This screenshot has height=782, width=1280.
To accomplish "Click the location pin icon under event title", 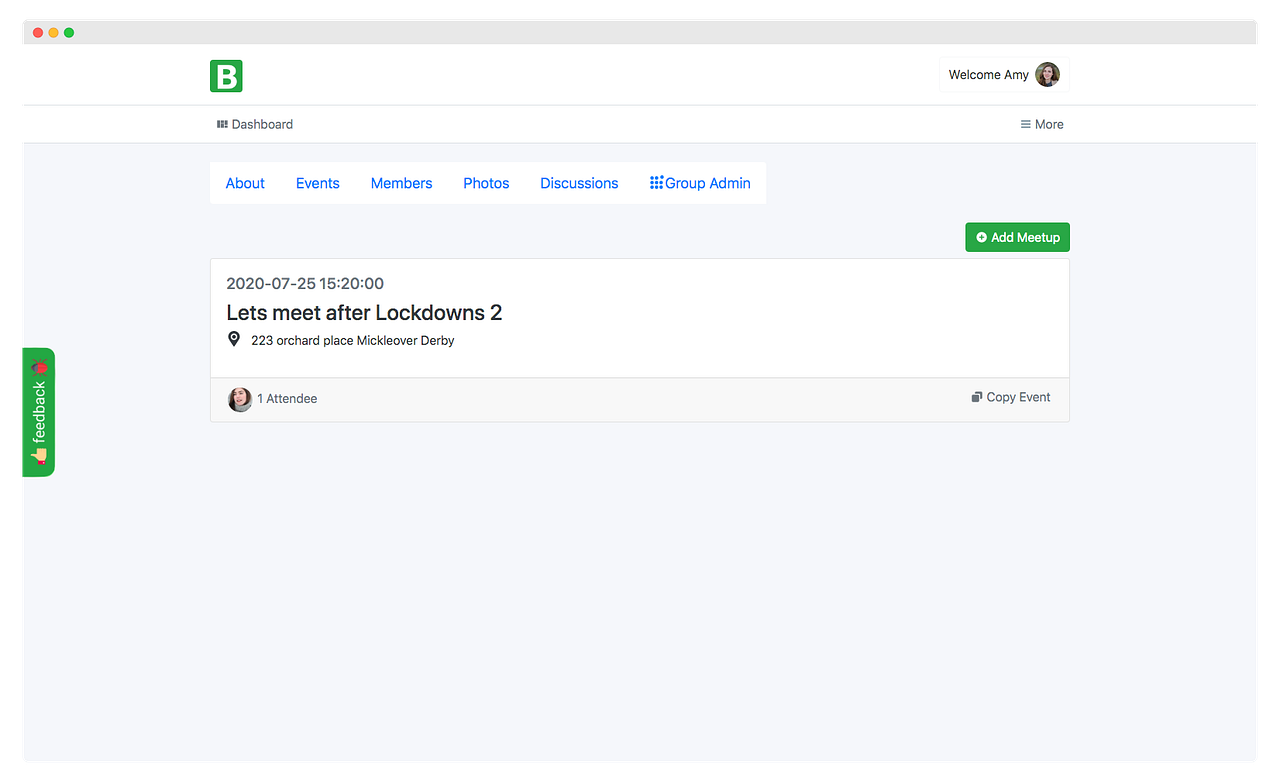I will 234,339.
